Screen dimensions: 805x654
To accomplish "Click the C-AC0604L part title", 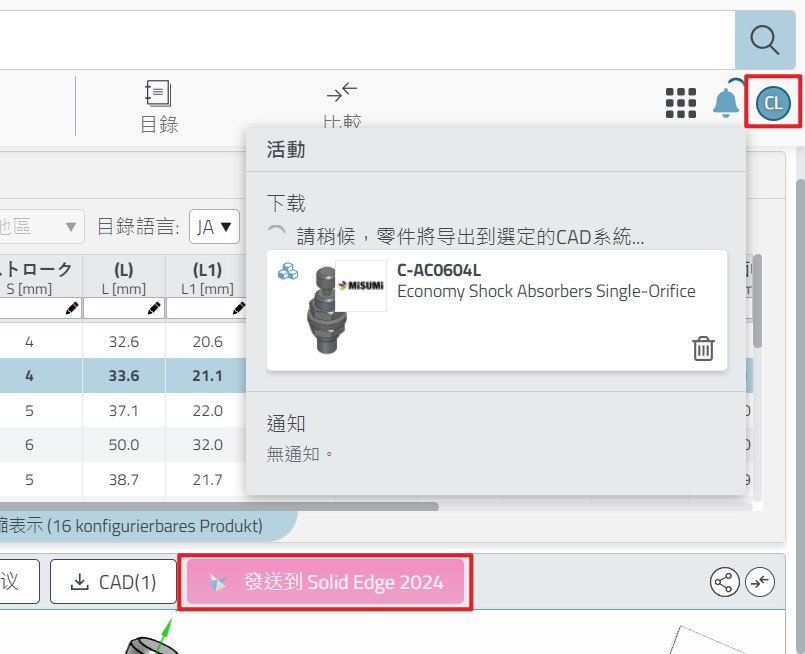I will (x=438, y=270).
